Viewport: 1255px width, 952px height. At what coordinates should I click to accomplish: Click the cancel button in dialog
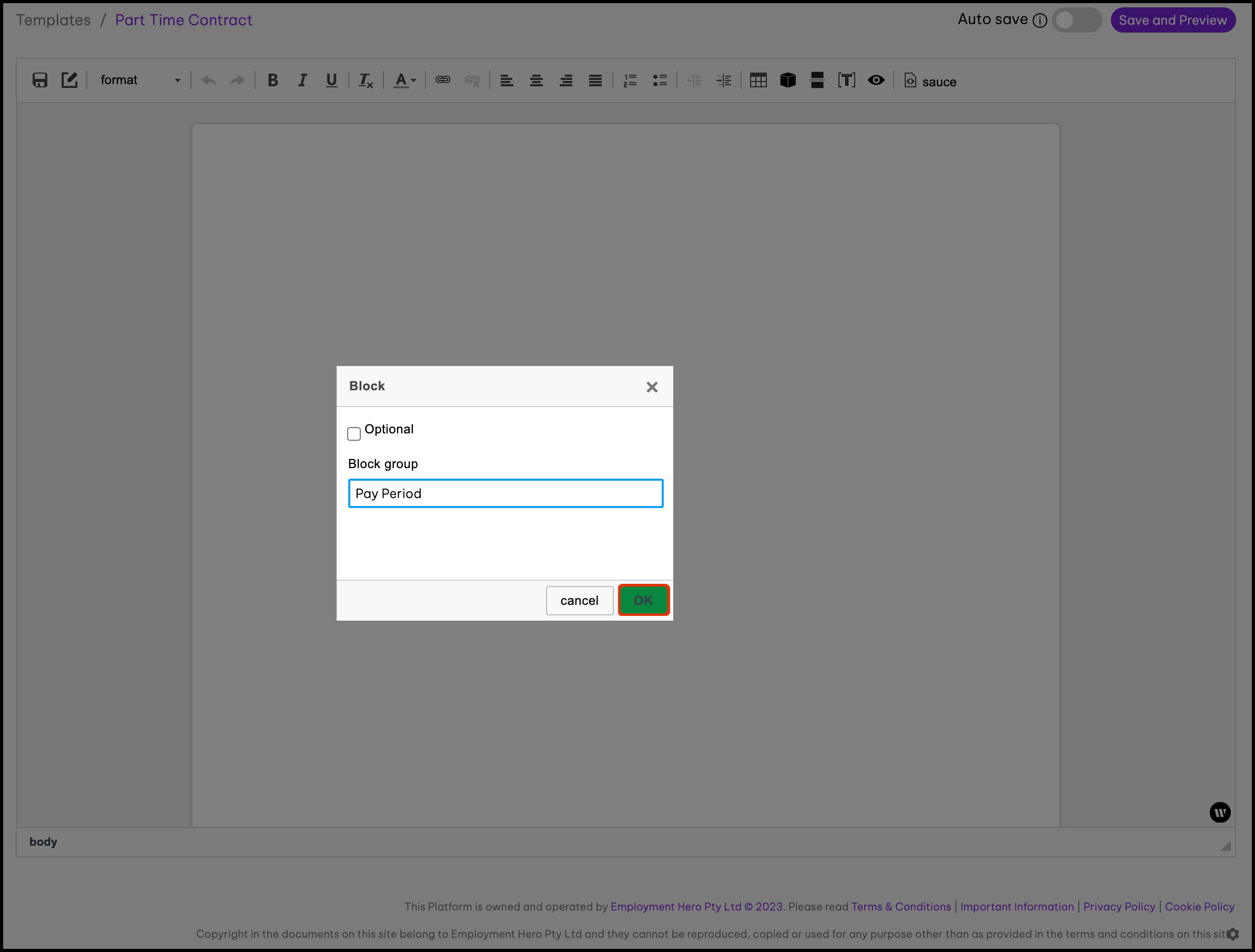(x=579, y=600)
